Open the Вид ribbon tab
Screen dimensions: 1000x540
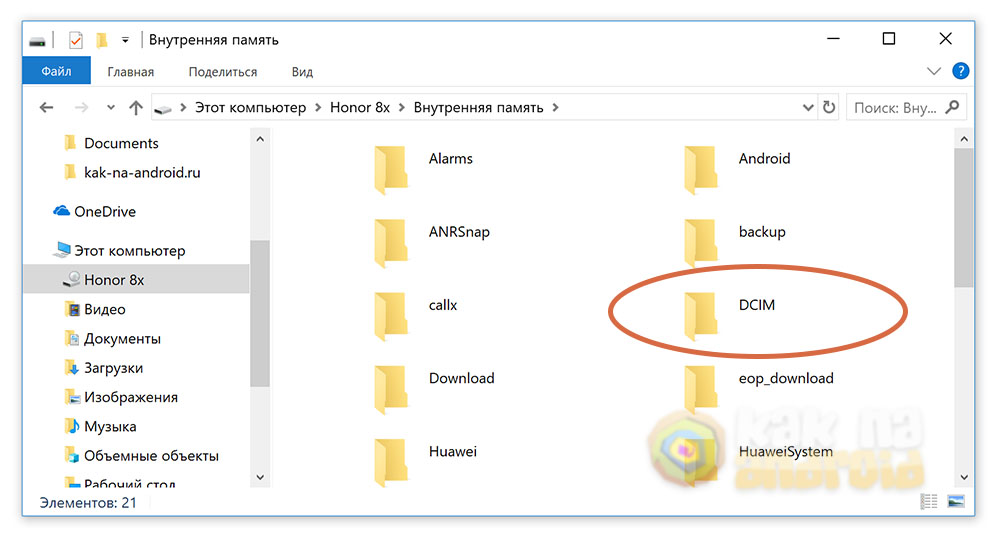302,72
